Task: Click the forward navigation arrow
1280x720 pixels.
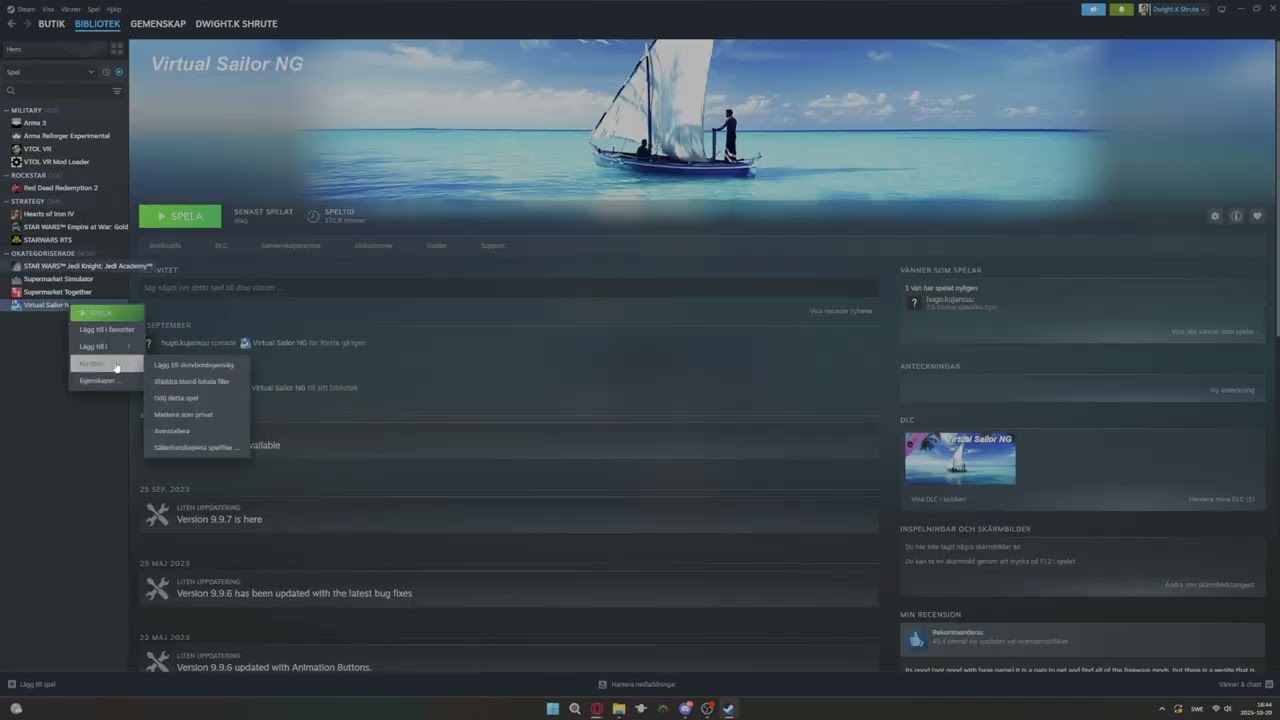Action: [x=26, y=24]
